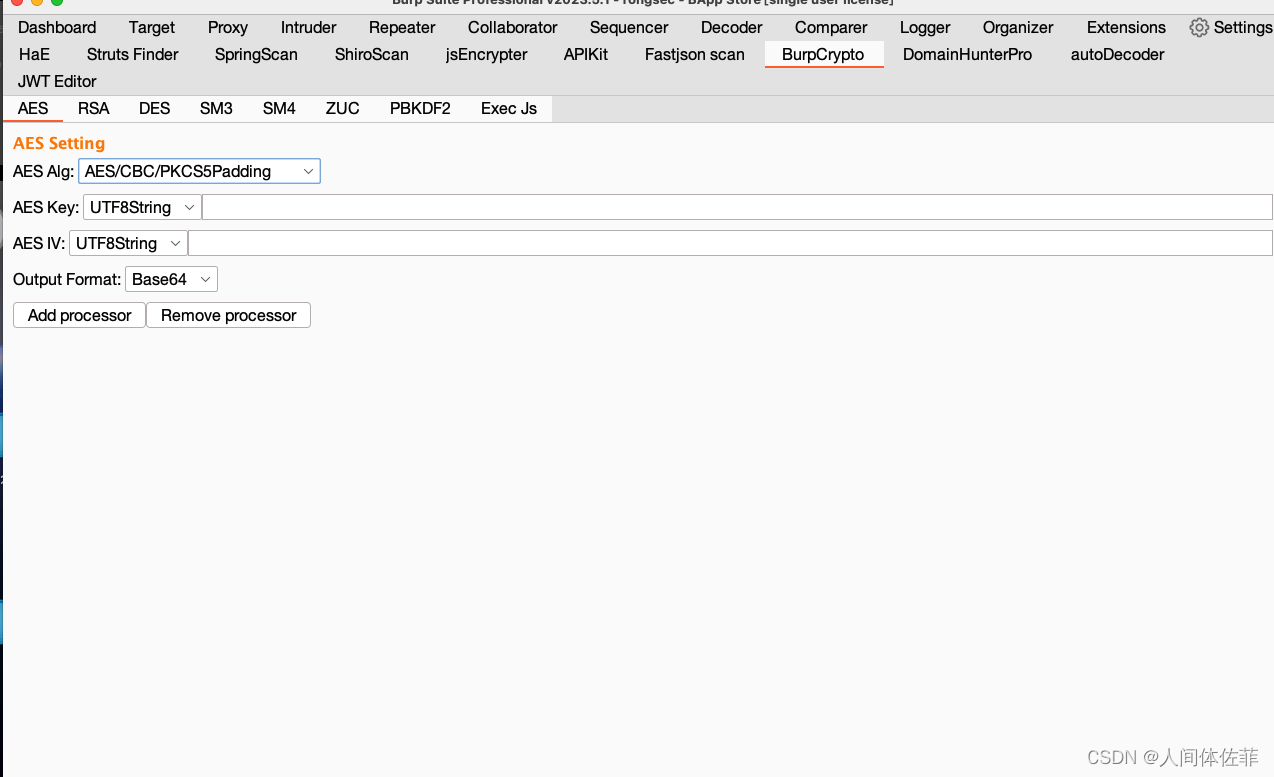Open the Logger tab
1274x777 pixels.
pyautogui.click(x=925, y=27)
